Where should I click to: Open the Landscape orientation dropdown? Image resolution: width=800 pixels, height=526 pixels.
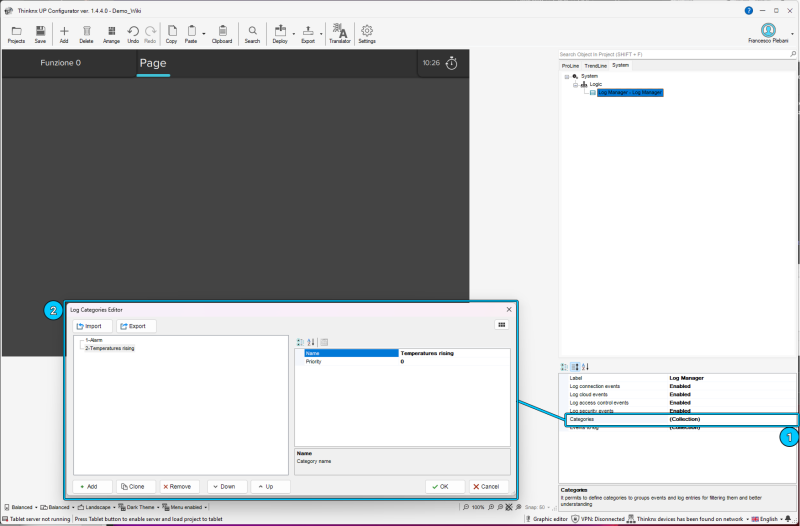pos(95,507)
